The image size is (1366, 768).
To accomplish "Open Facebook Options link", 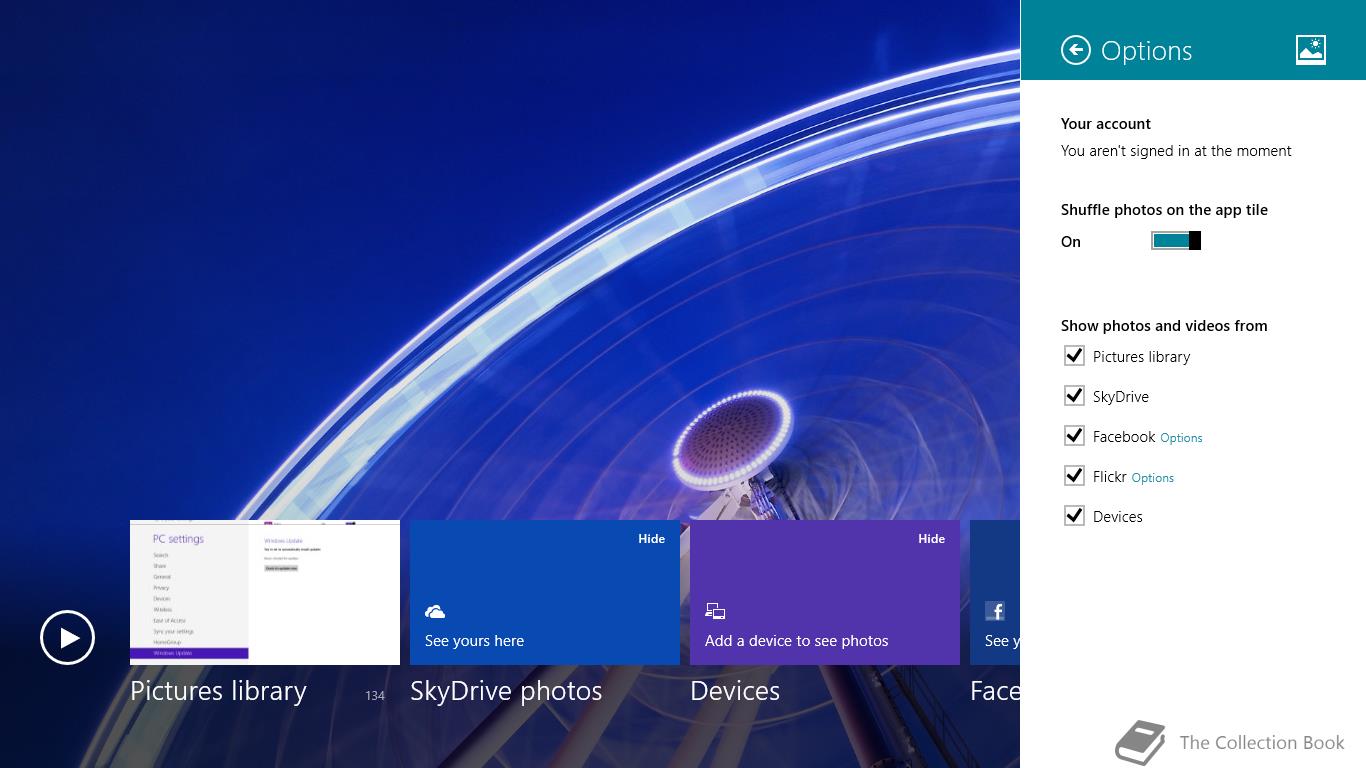I will tap(1181, 438).
